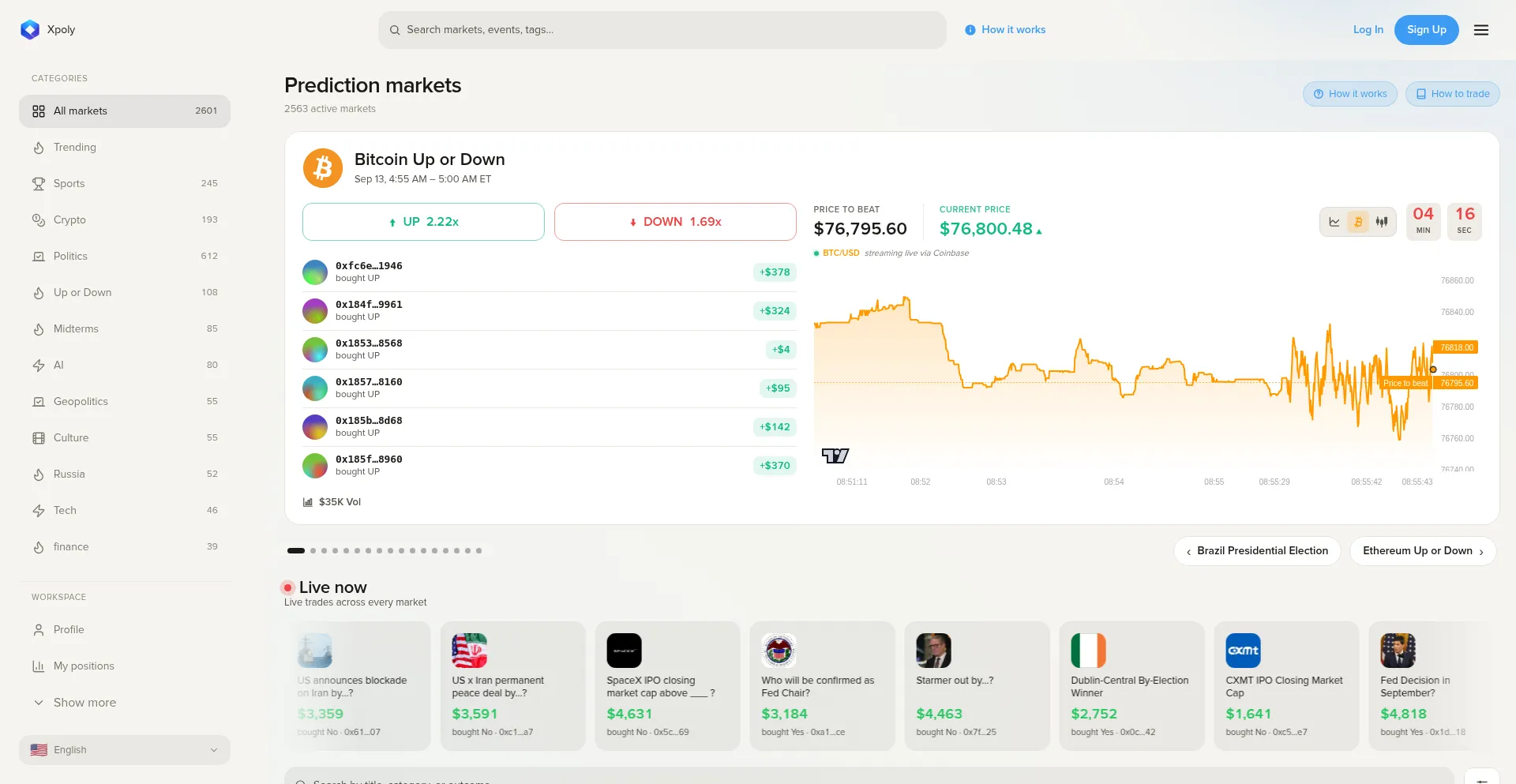Click avatar of trader 0x1853…8568
The image size is (1516, 784).
(x=315, y=350)
